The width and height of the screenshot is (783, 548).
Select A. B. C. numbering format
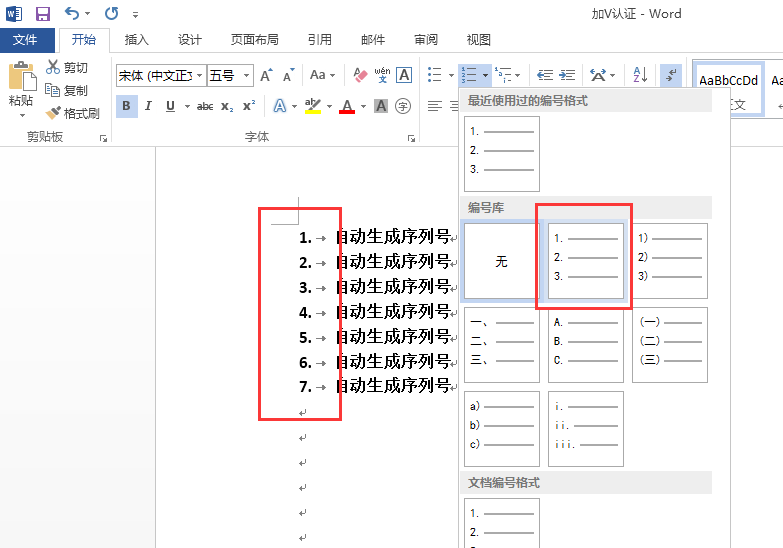(x=586, y=345)
